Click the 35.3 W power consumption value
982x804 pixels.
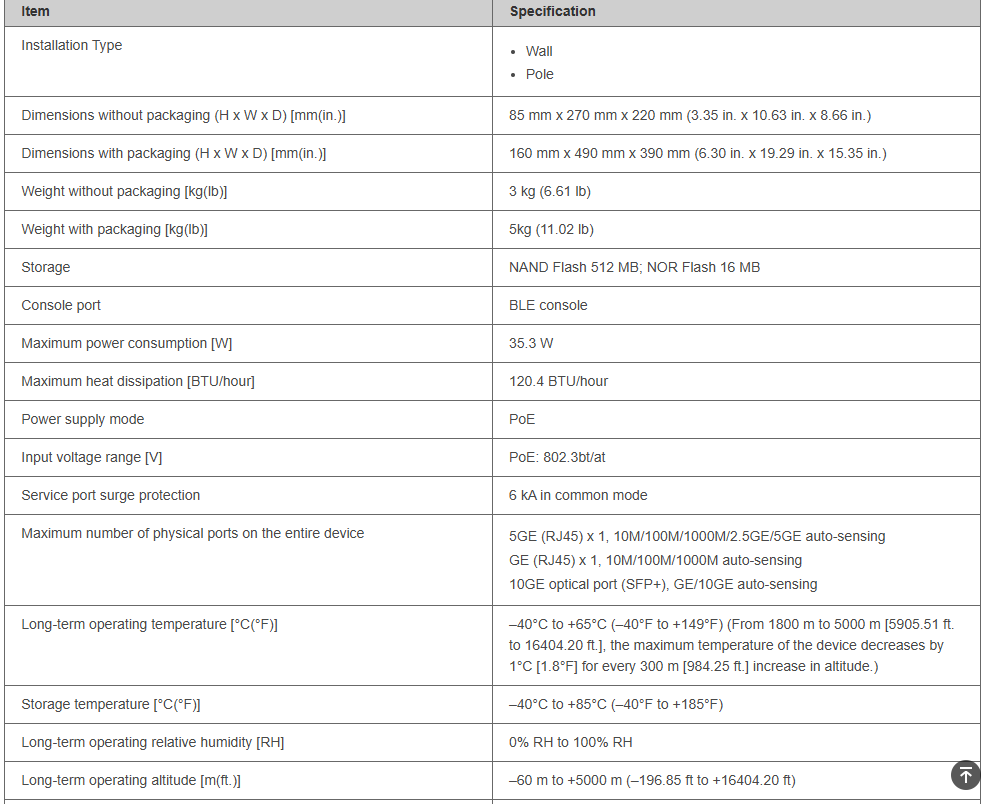531,344
